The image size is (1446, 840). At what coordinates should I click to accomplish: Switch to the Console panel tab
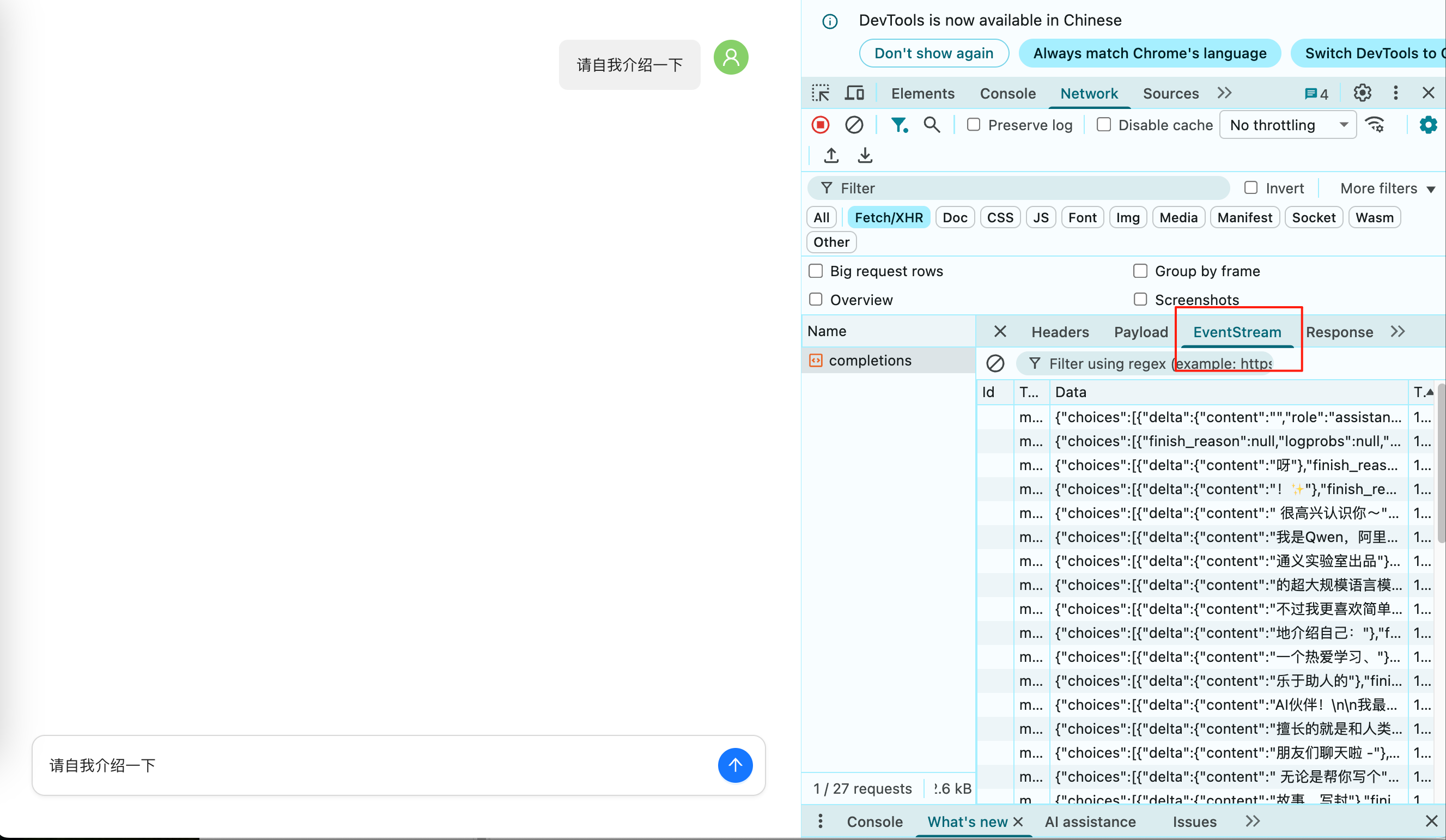coord(1007,94)
